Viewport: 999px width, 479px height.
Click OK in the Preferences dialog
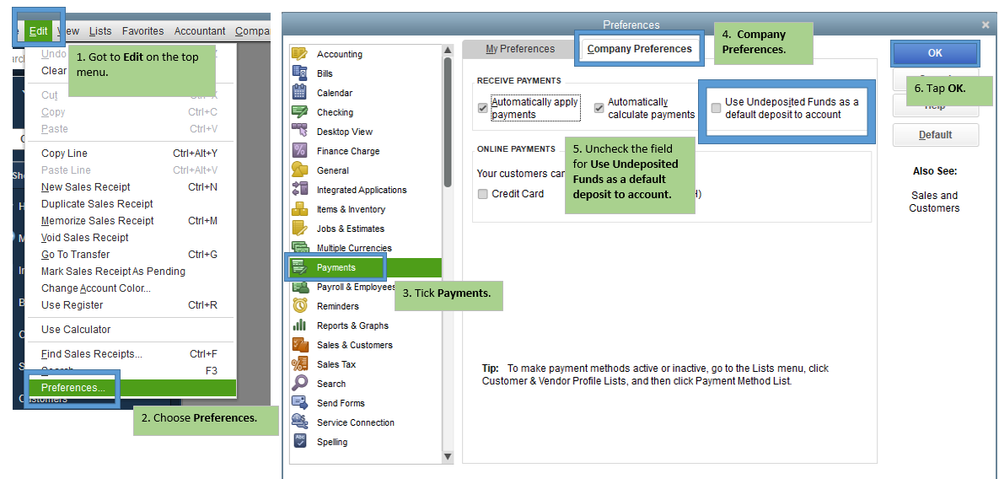[x=935, y=54]
